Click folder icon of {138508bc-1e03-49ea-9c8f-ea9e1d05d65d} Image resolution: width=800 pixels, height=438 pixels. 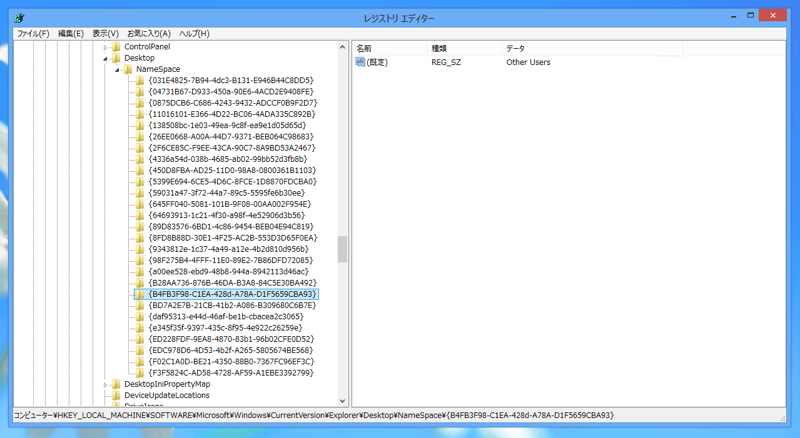[x=140, y=126]
